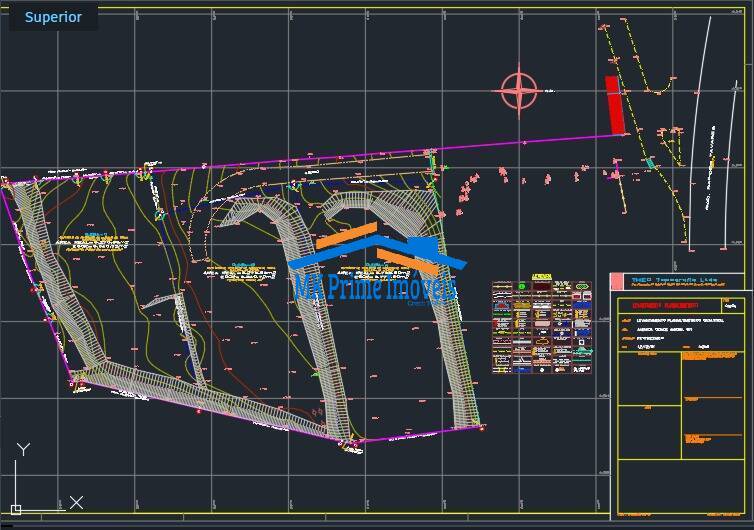Screen dimensions: 754x530
Task: Click the empty bottom box of title block
Action: click(x=679, y=490)
